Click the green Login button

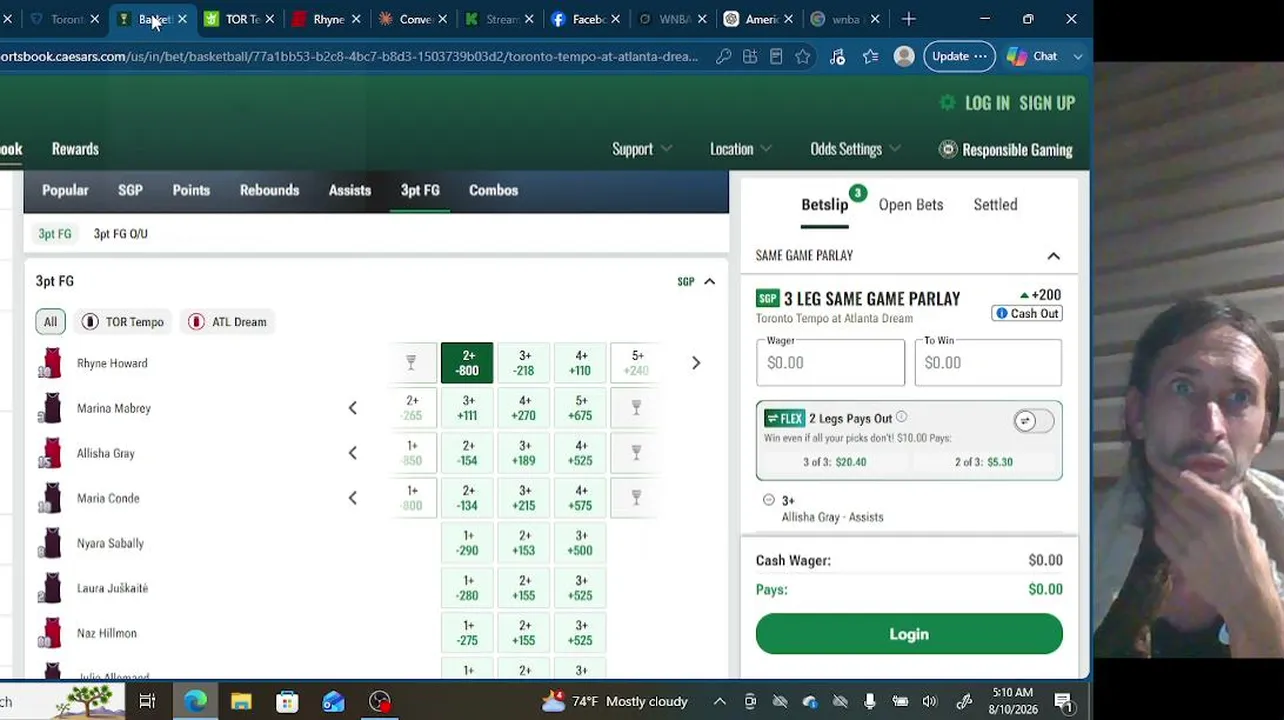coord(909,634)
